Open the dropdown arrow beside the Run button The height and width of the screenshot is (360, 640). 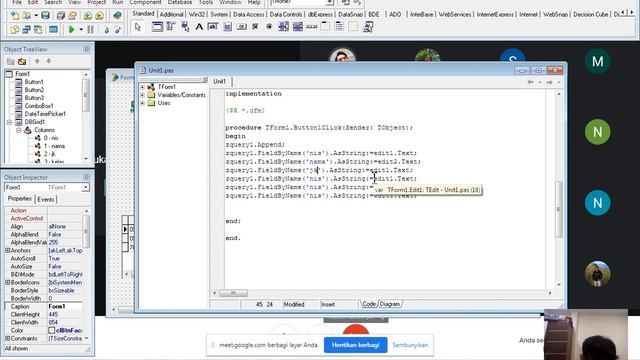[x=81, y=29]
